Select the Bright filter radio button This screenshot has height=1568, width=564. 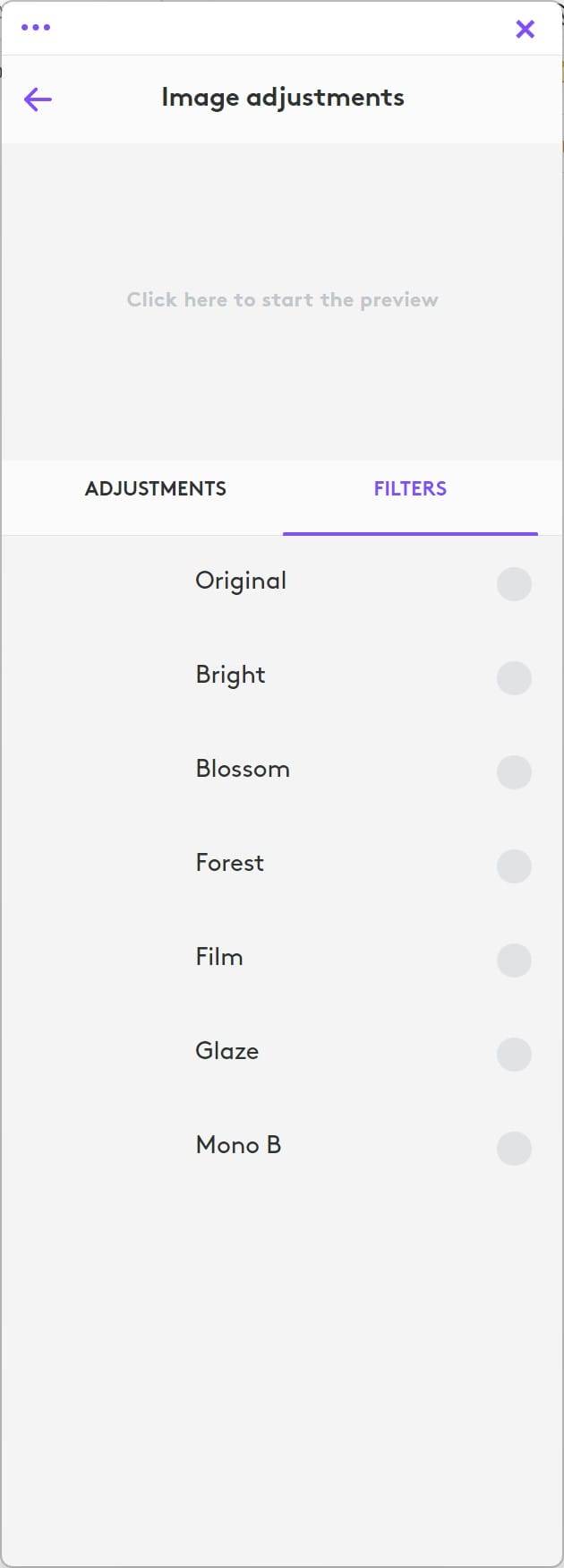tap(514, 678)
